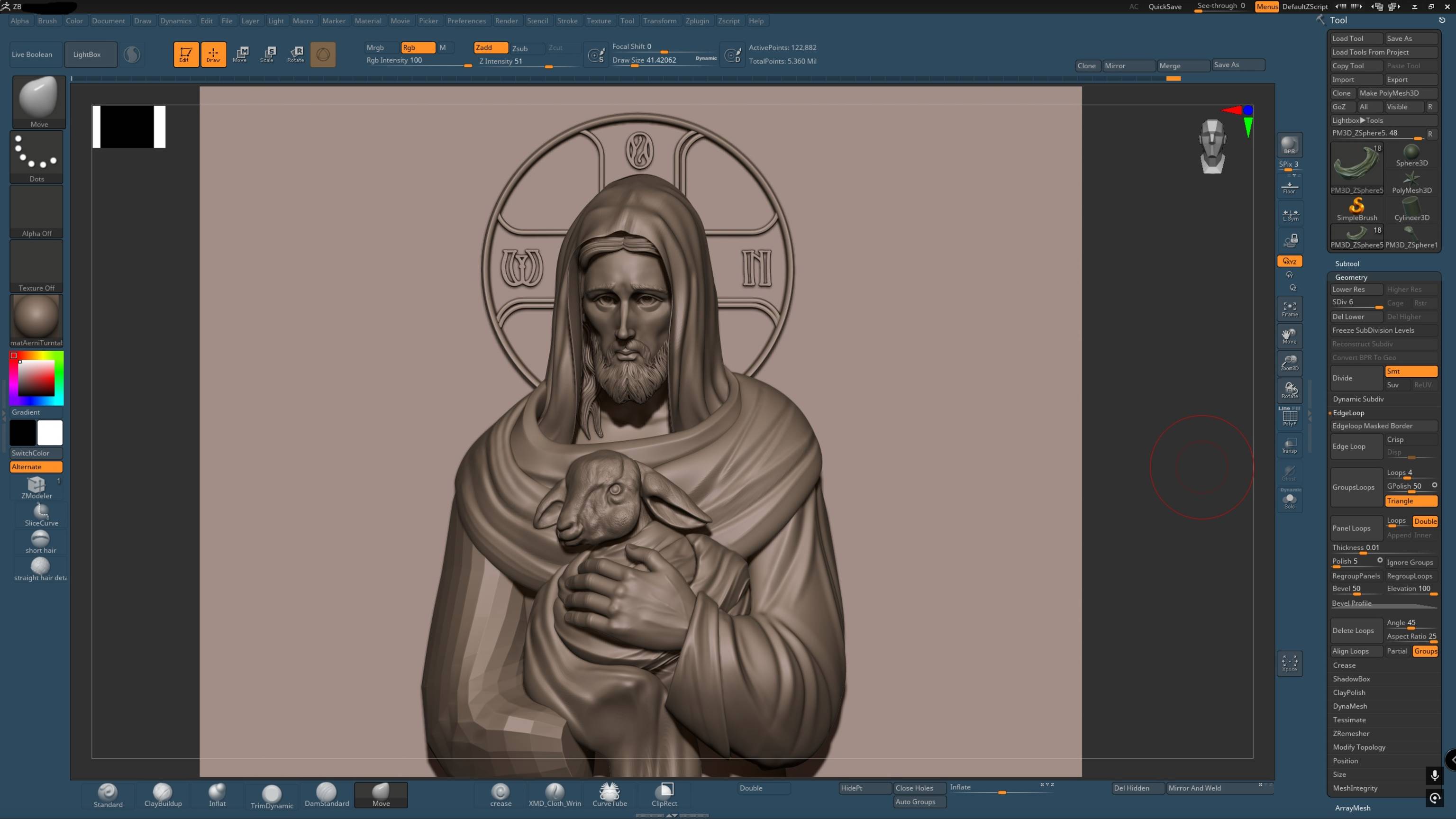Expand the Subtool palette section
This screenshot has width=1456, height=819.
coord(1347,264)
